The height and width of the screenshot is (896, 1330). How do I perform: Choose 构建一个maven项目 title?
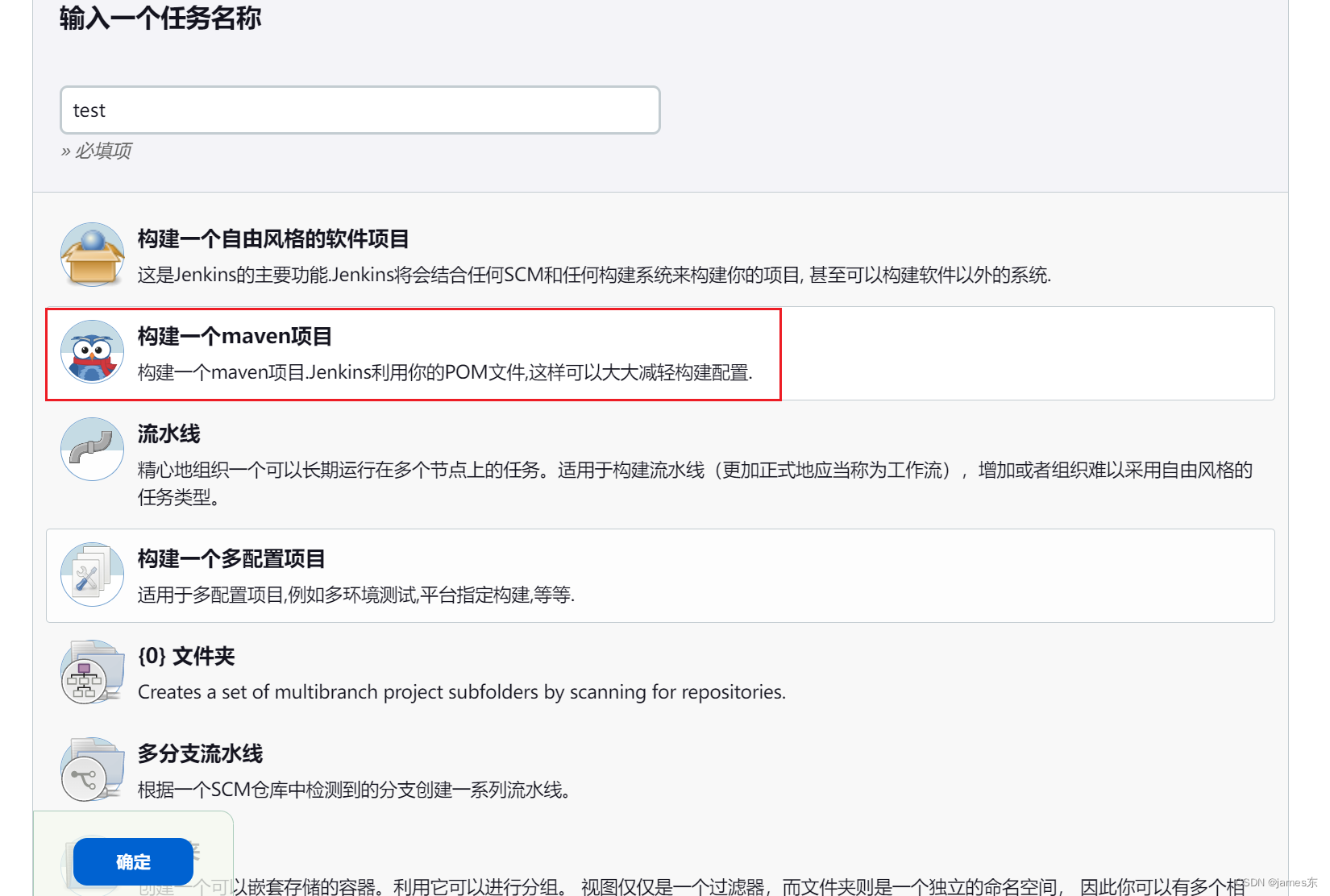pos(235,336)
